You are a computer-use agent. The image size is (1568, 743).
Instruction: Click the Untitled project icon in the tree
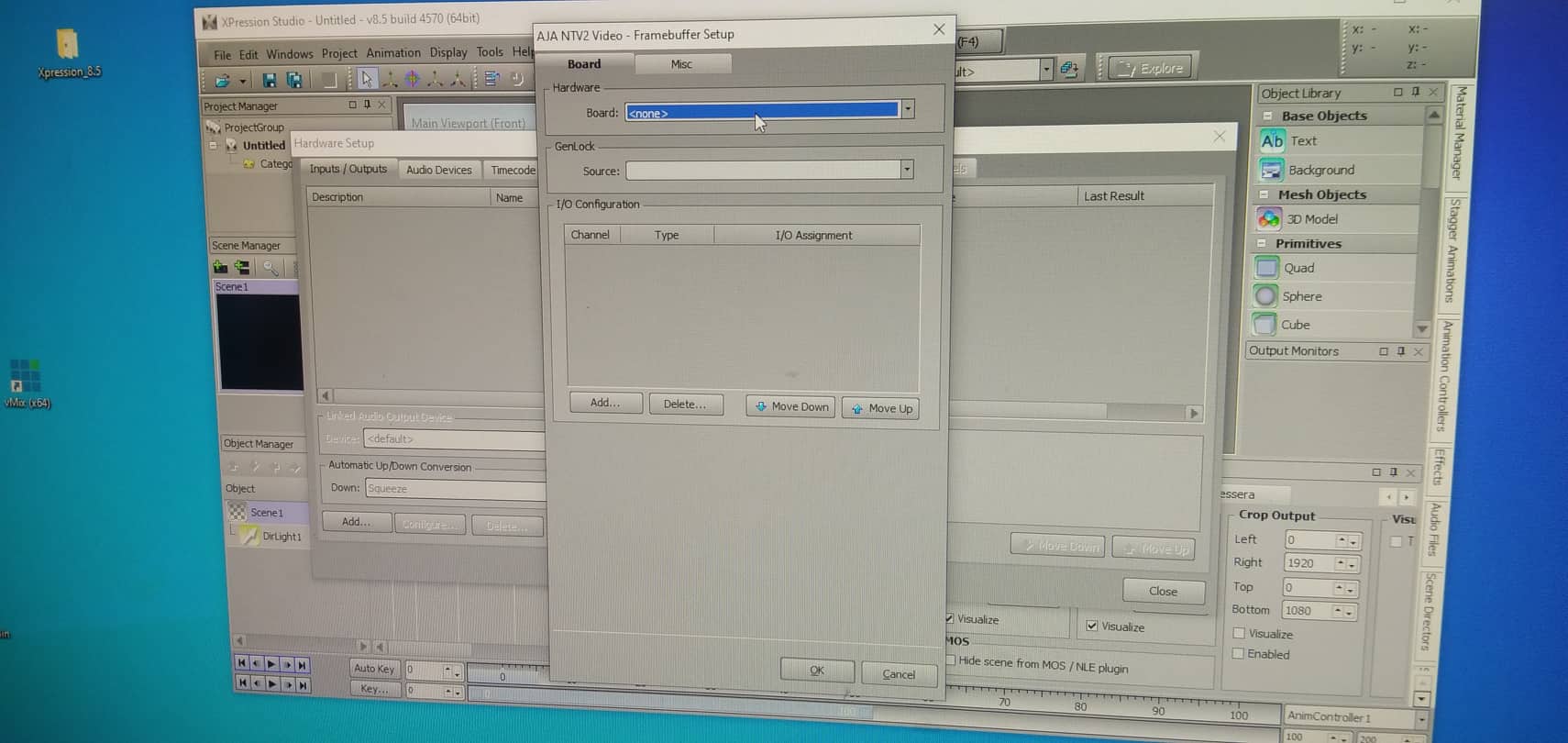pyautogui.click(x=232, y=145)
